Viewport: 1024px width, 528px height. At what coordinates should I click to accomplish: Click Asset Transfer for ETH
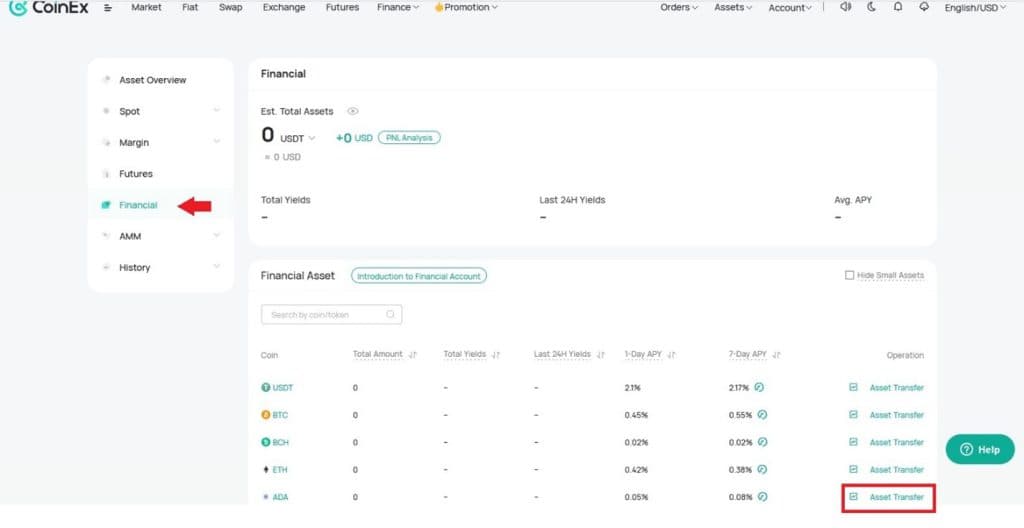[x=897, y=470]
